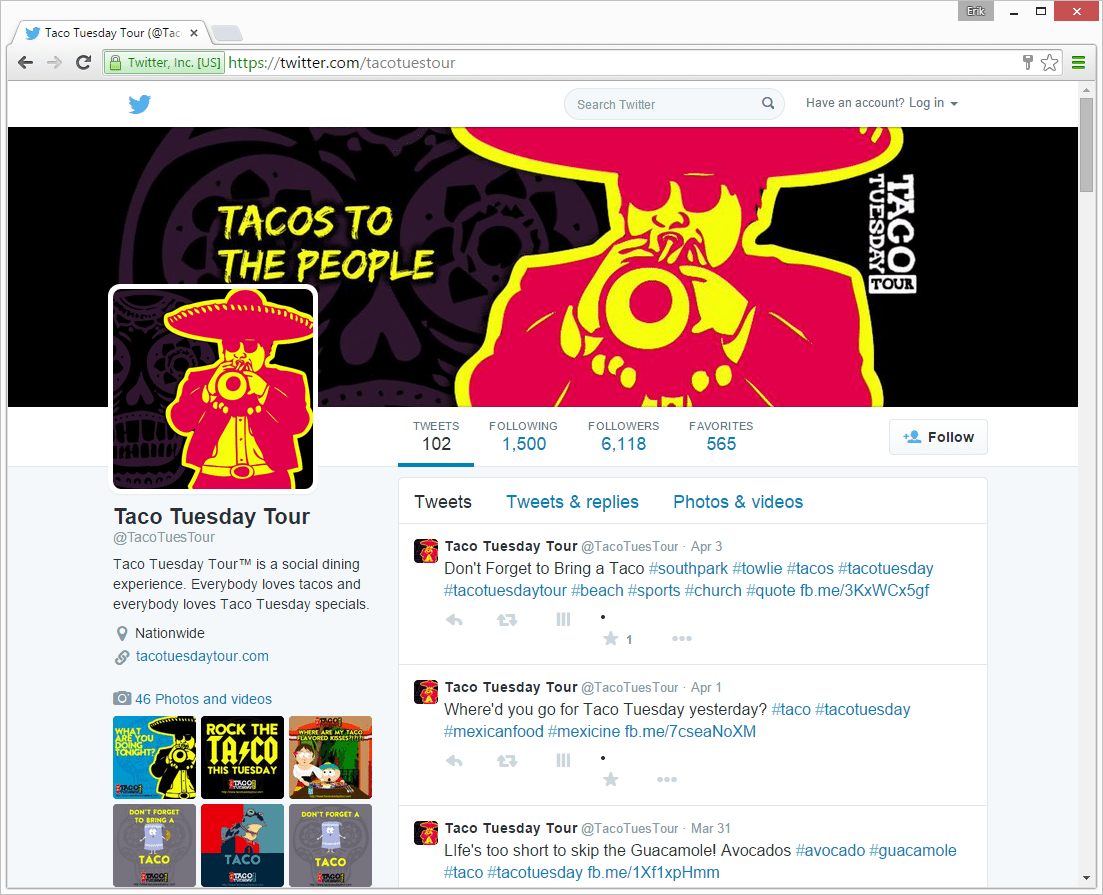Open the 46 Photos and videos link
The width and height of the screenshot is (1103, 895).
[x=203, y=699]
